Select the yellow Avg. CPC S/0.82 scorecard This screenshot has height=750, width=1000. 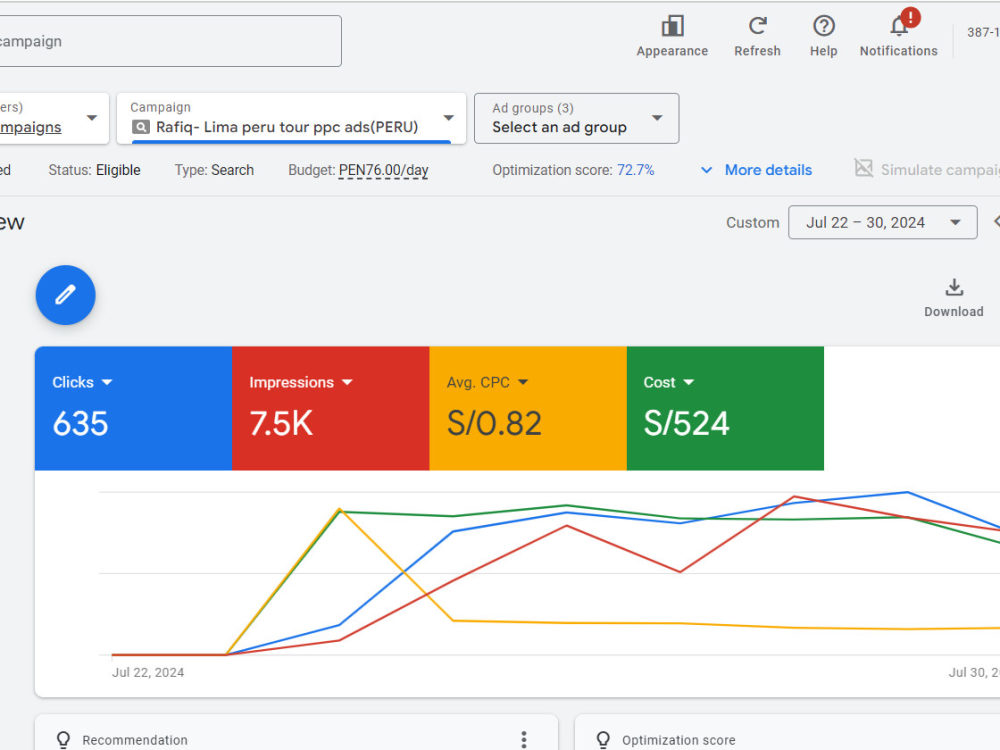tap(528, 408)
